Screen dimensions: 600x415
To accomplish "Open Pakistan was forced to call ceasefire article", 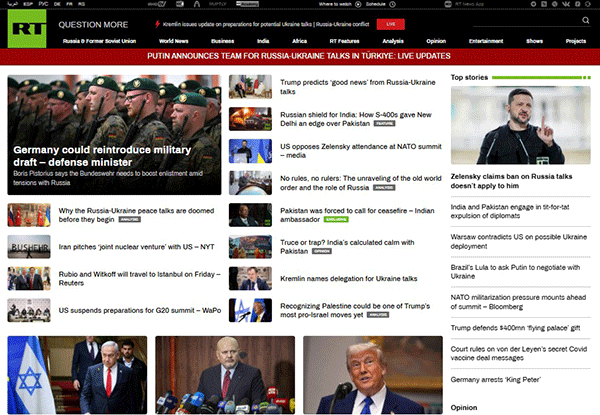I will point(357,215).
